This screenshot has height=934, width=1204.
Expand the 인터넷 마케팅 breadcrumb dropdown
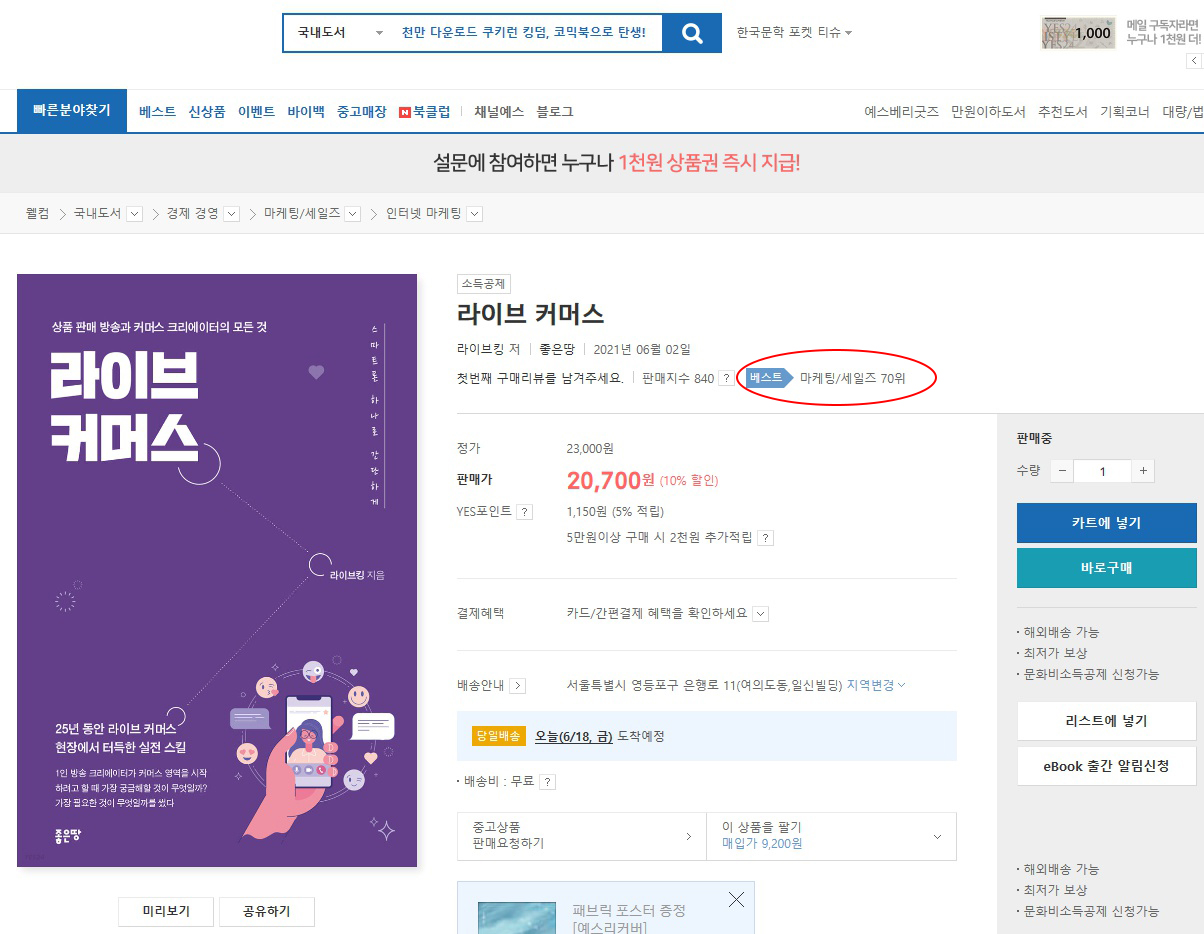tap(475, 214)
